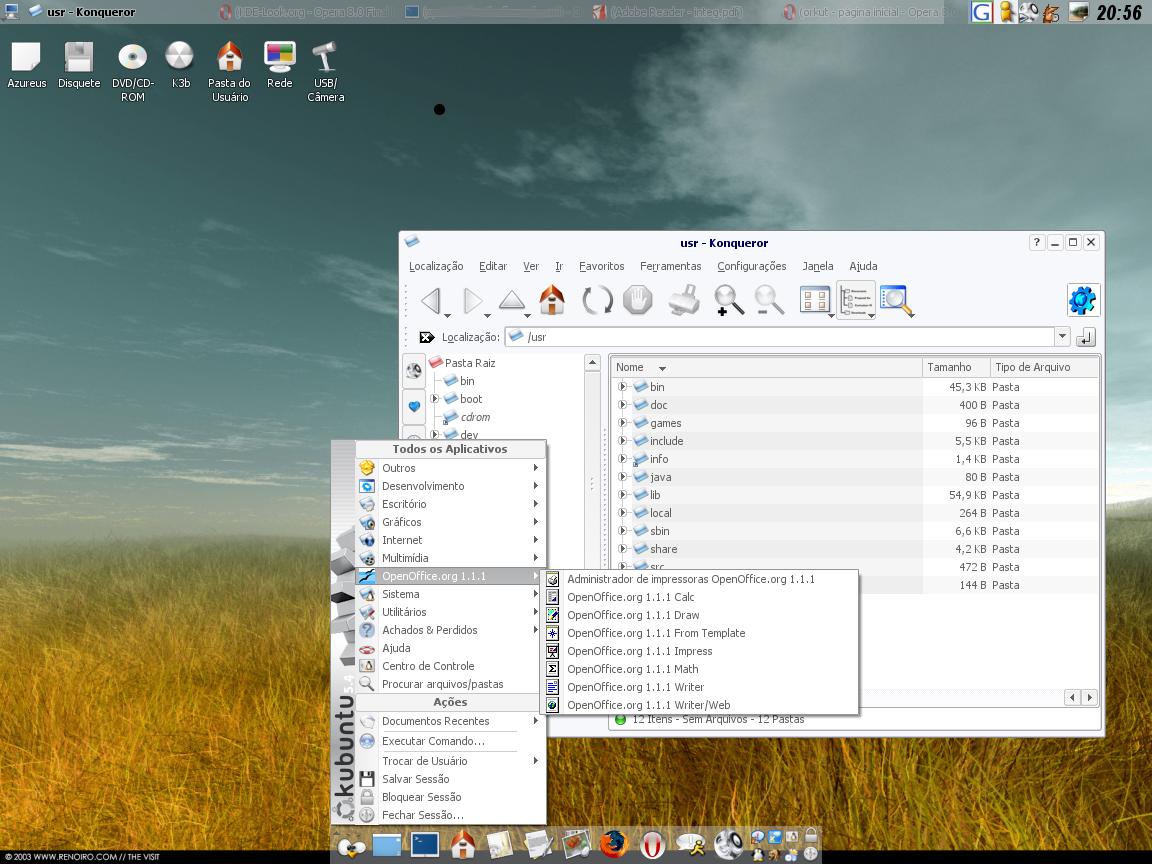This screenshot has height=864, width=1152.
Task: Go back using the Konqueror back arrow
Action: pos(431,300)
